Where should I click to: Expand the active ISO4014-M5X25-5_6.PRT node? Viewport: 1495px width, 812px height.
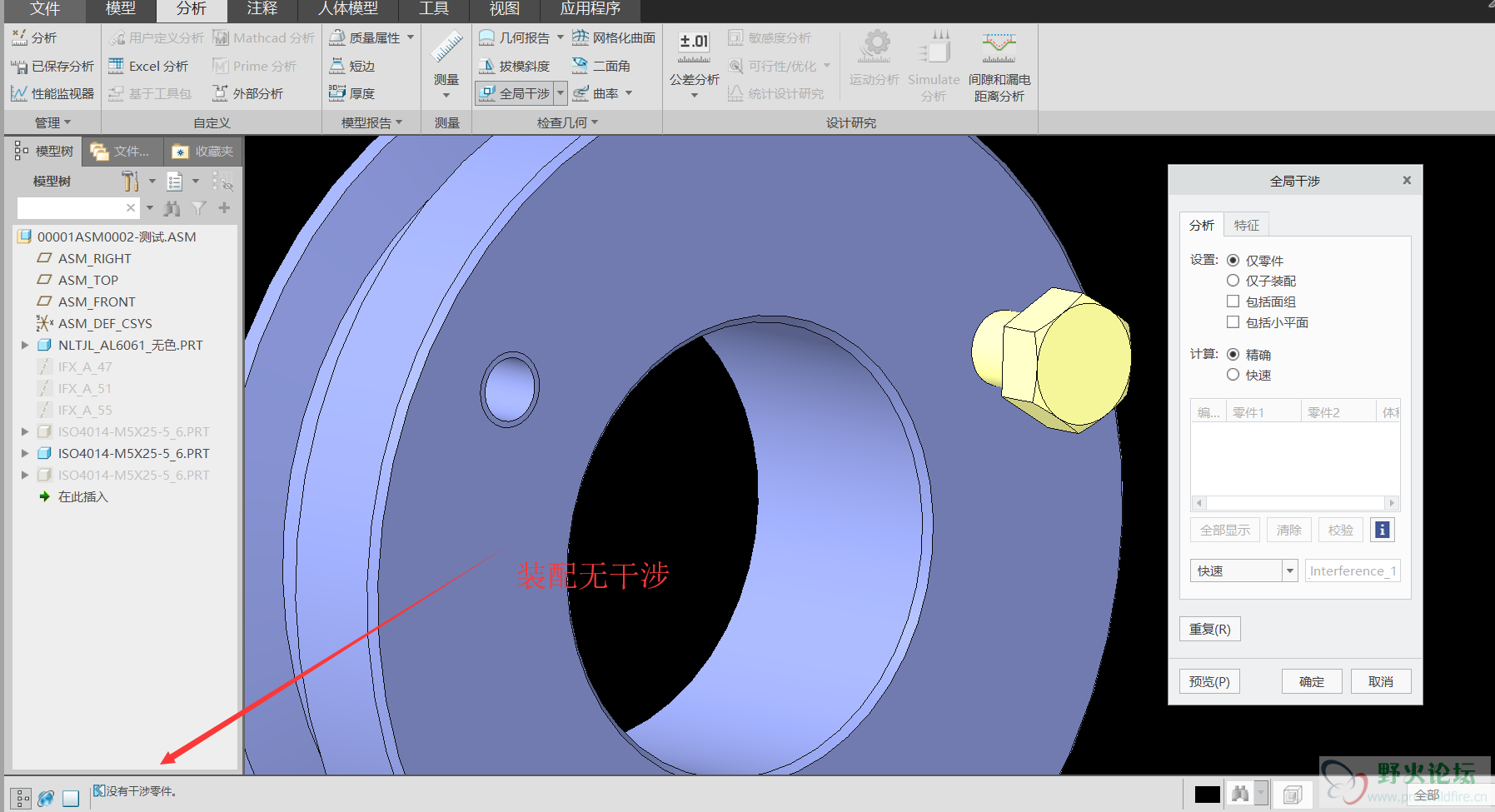[25, 453]
